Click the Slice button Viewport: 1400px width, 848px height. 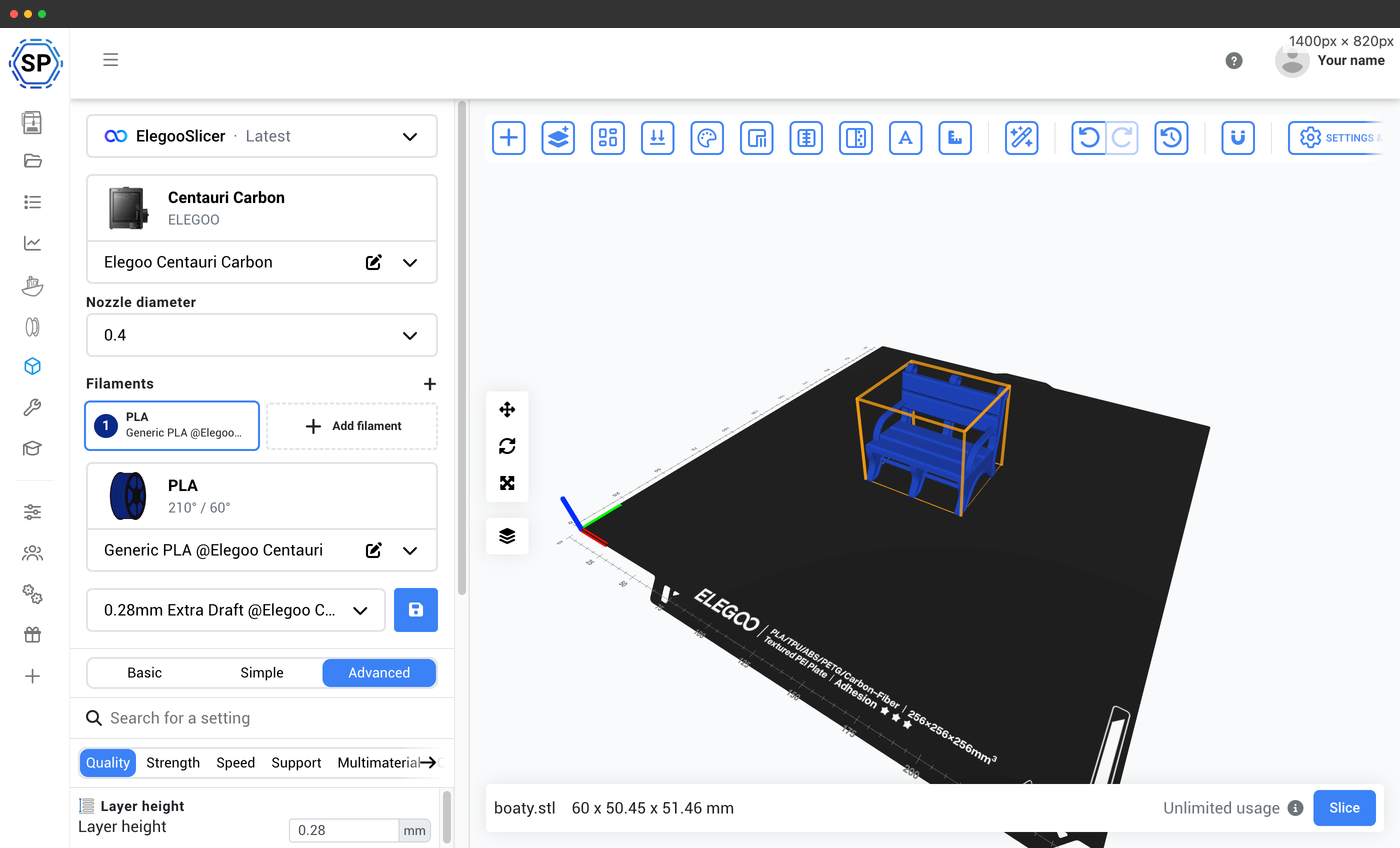click(1344, 808)
